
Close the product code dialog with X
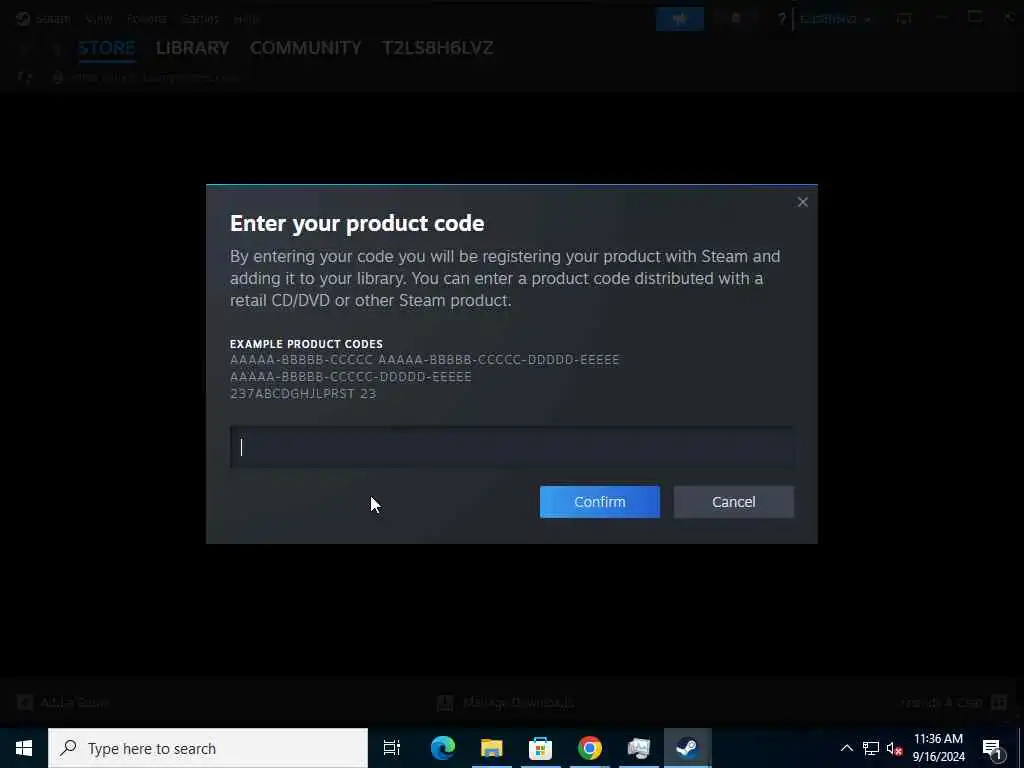802,202
